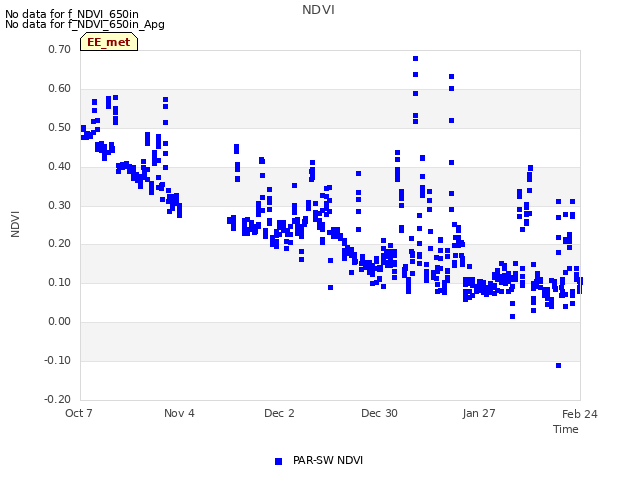
Task: Click the Dec 30 x-axis tick label
Action: click(x=379, y=413)
